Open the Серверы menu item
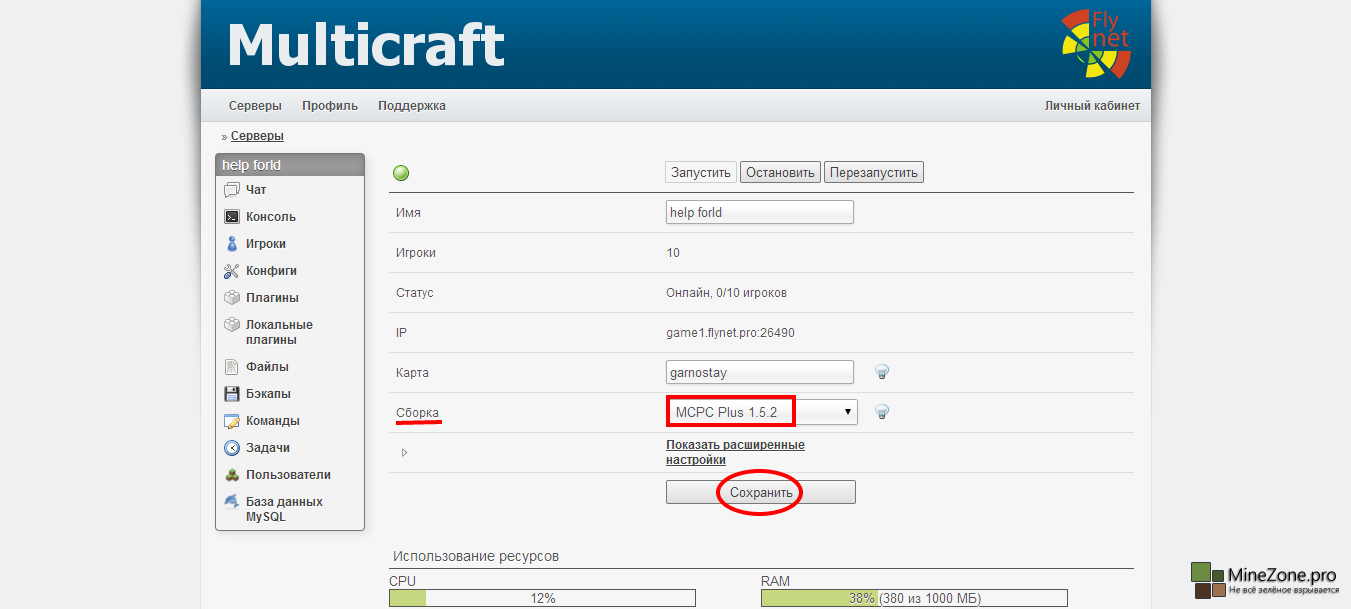This screenshot has height=609, width=1351. click(x=255, y=106)
